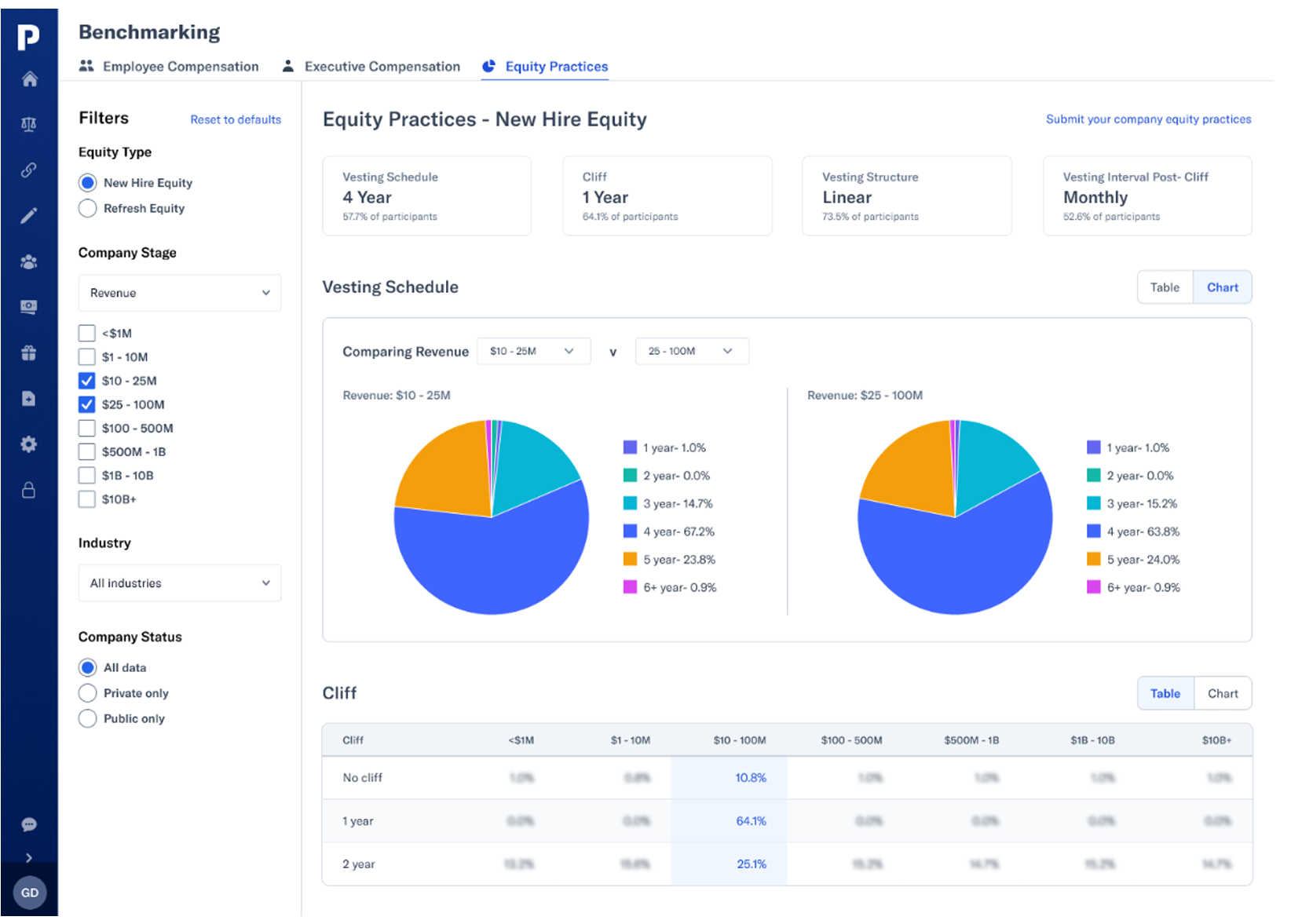Open the All industries dropdown
Image resolution: width=1291 pixels, height=924 pixels.
point(179,583)
